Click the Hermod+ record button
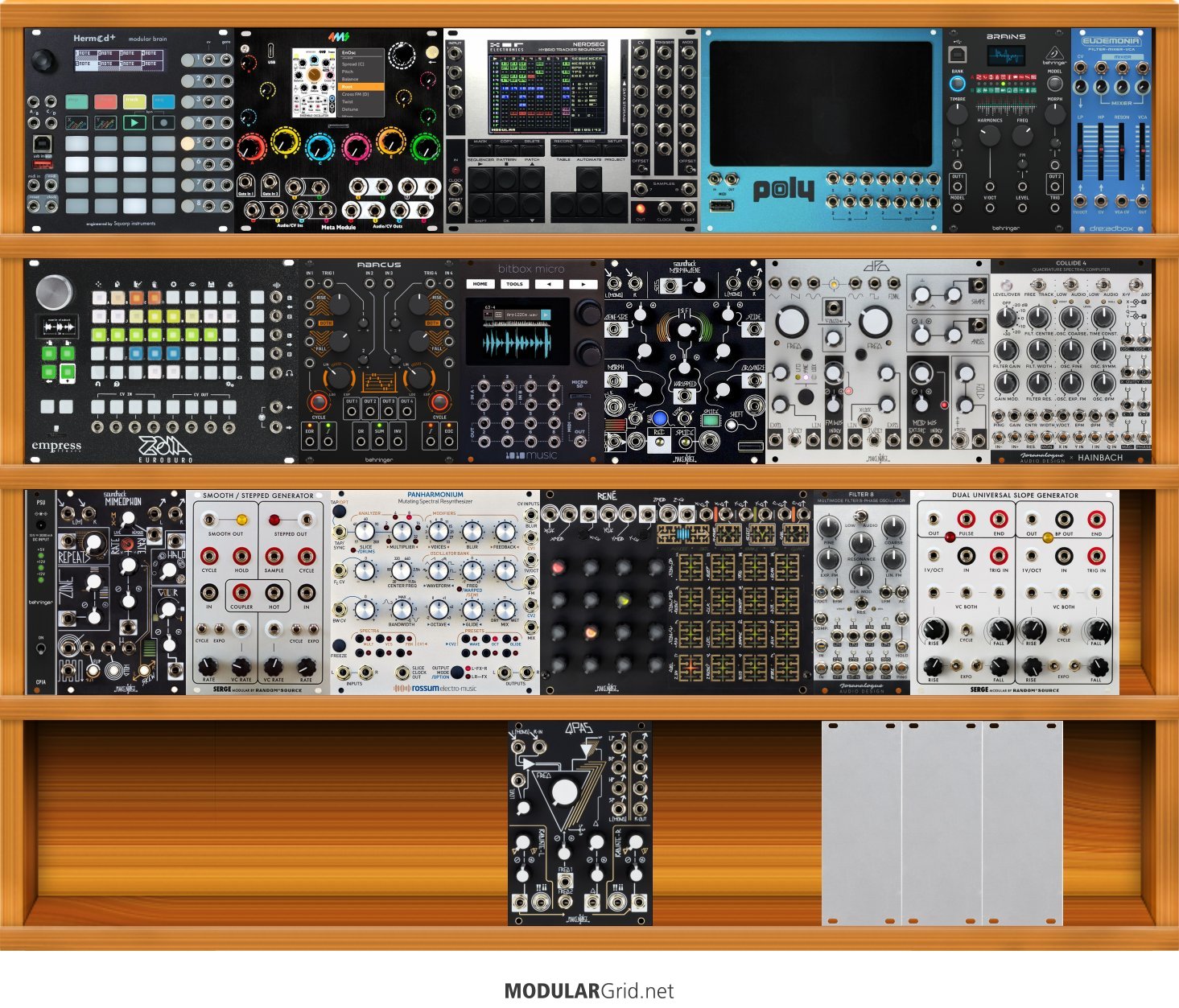 pyautogui.click(x=163, y=123)
